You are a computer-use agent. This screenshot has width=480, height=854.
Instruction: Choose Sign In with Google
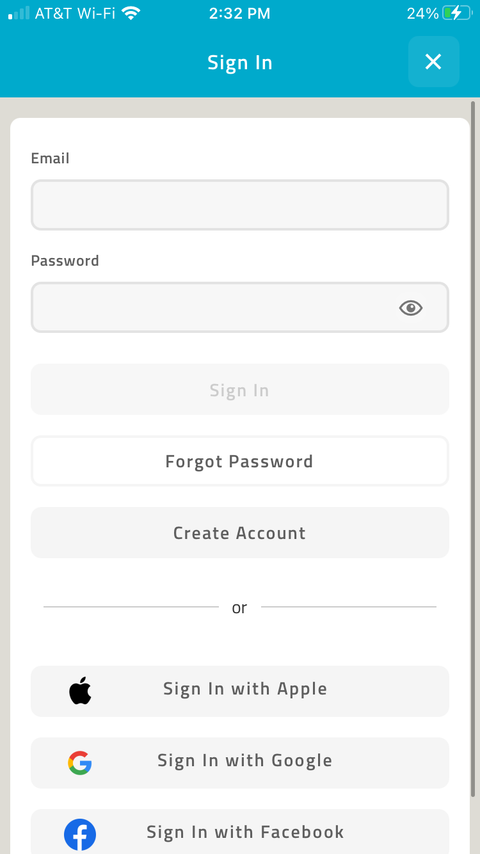coord(240,762)
